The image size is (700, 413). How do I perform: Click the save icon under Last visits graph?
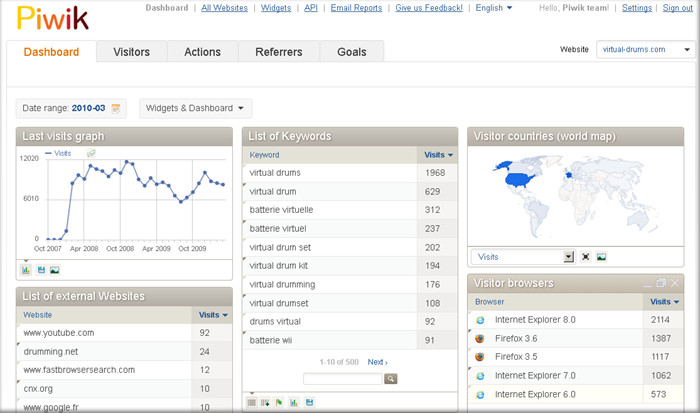[41, 269]
